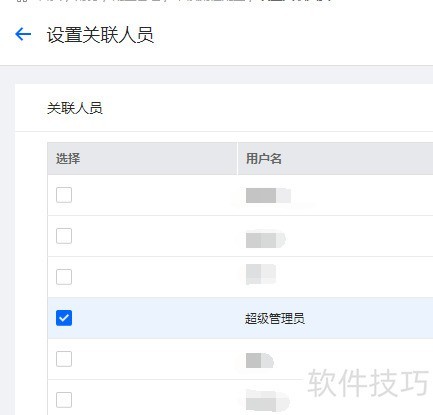
Task: Enable the checkbox below the 超级管理员 row
Action: (x=64, y=359)
